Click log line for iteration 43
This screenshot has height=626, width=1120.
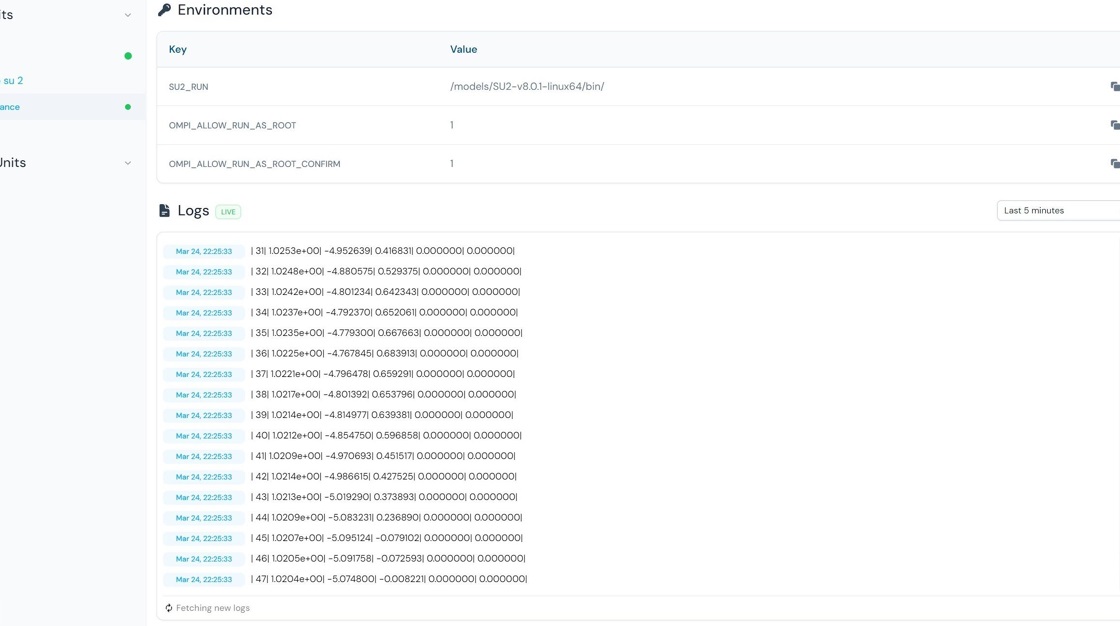(384, 497)
